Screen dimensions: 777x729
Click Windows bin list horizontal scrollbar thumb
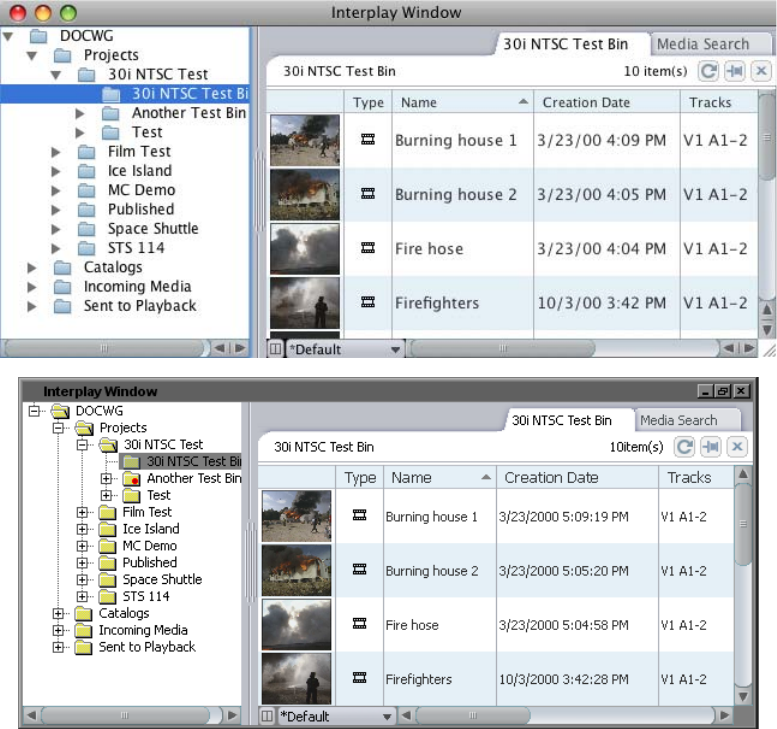tap(473, 715)
